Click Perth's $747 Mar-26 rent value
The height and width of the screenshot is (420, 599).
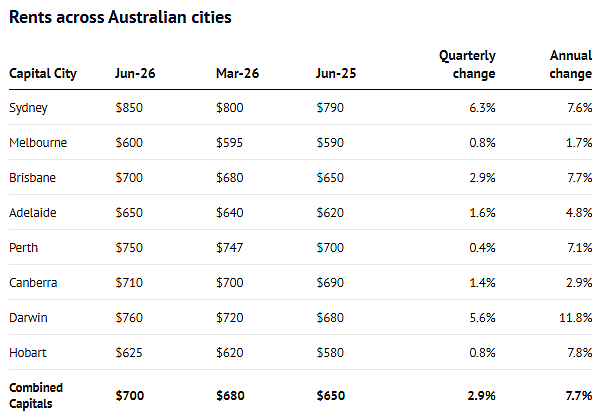tap(229, 248)
